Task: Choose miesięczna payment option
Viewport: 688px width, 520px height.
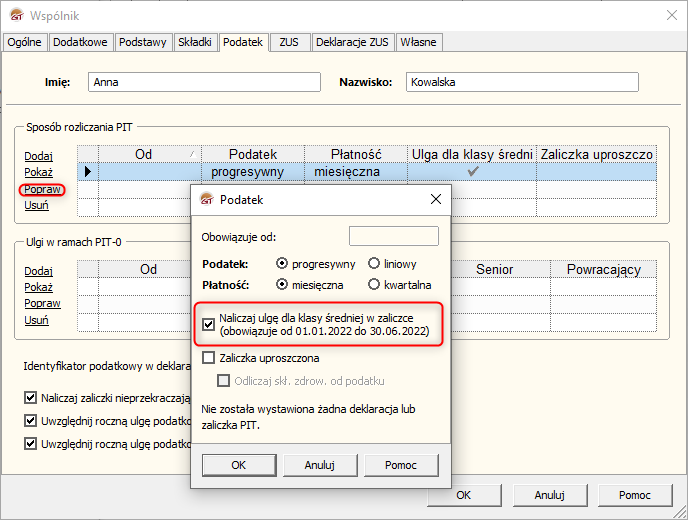Action: click(x=282, y=284)
